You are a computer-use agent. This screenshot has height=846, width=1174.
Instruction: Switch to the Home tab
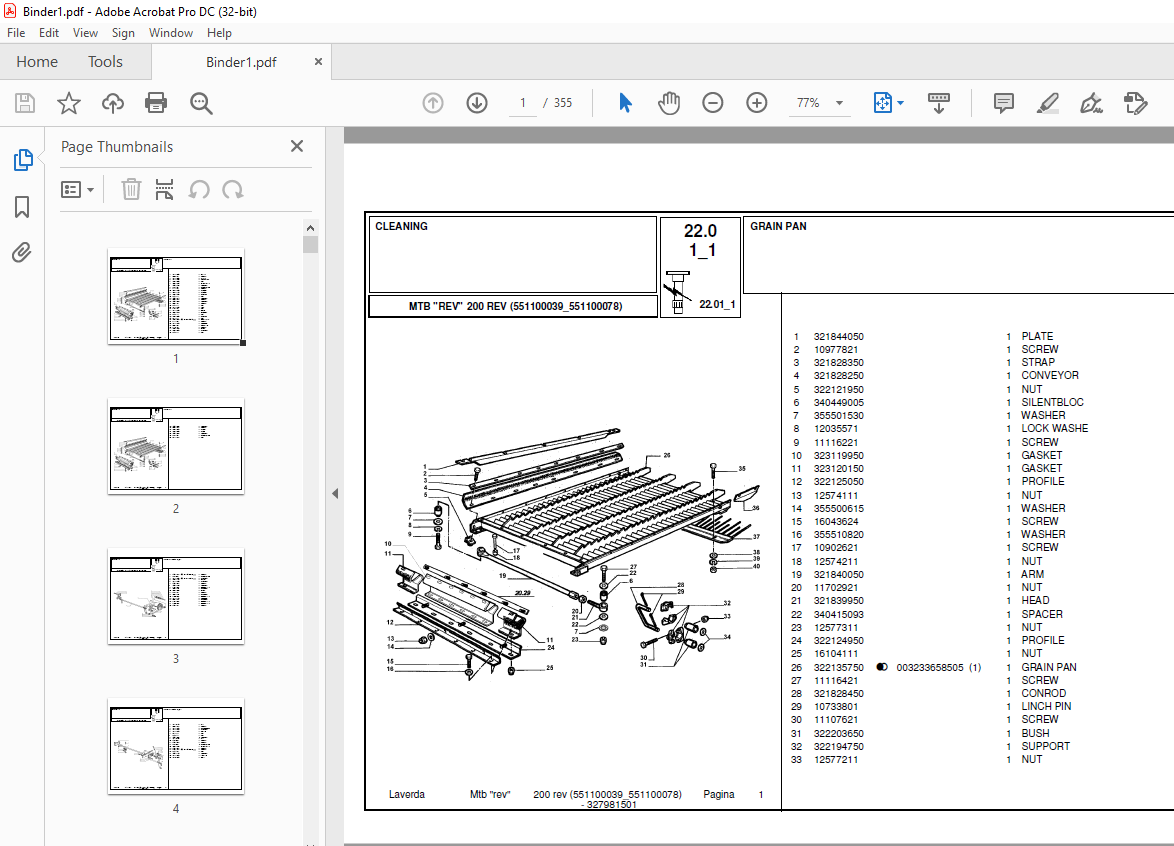(x=37, y=61)
